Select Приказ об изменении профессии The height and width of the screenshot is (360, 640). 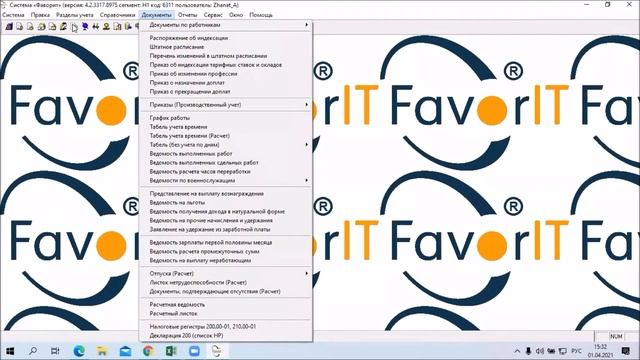[x=226, y=74]
